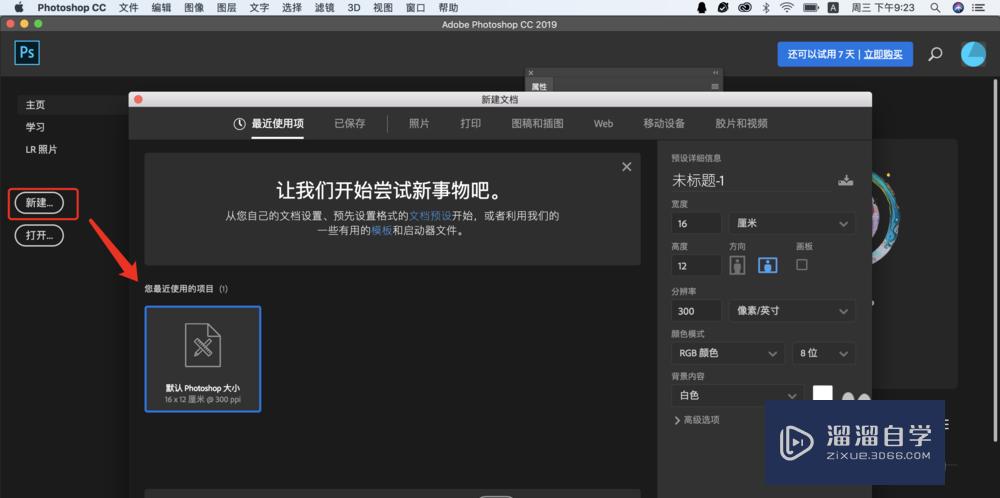
Task: Close the 属性 floating panel
Action: (x=531, y=73)
